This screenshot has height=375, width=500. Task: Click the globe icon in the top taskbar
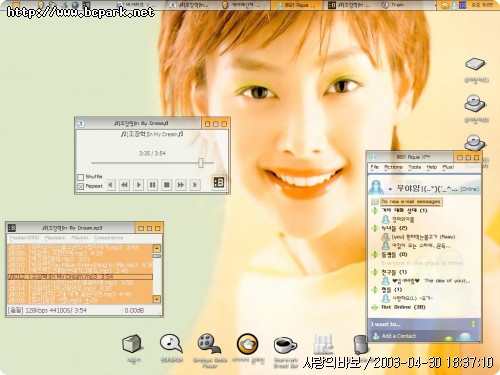[75, 5]
